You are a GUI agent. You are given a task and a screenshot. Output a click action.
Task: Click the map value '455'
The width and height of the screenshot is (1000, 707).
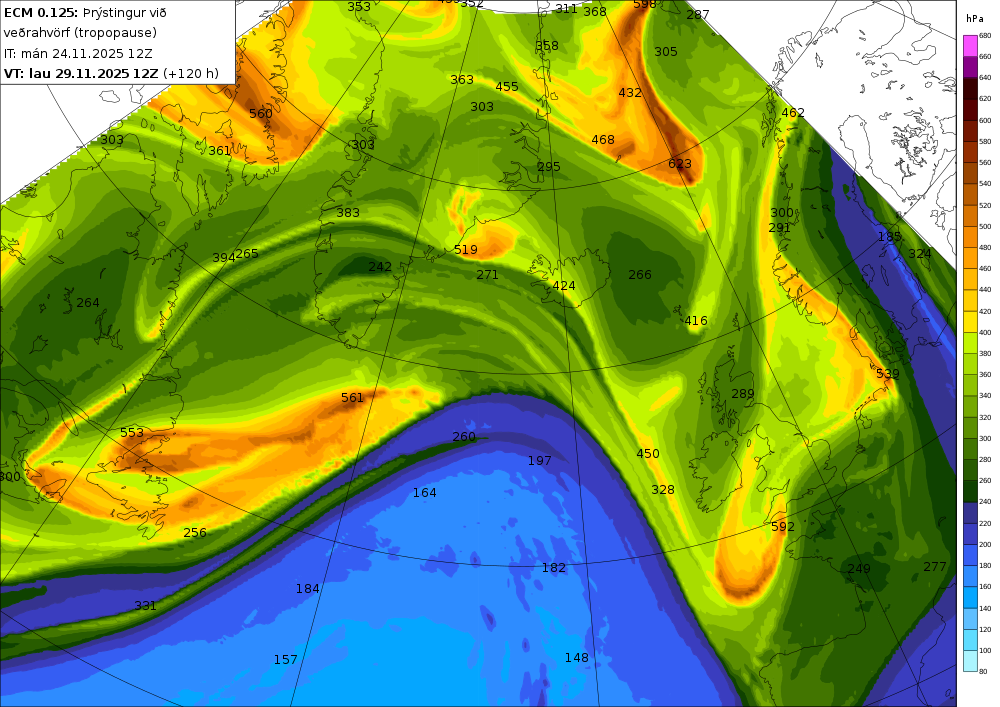pyautogui.click(x=507, y=87)
